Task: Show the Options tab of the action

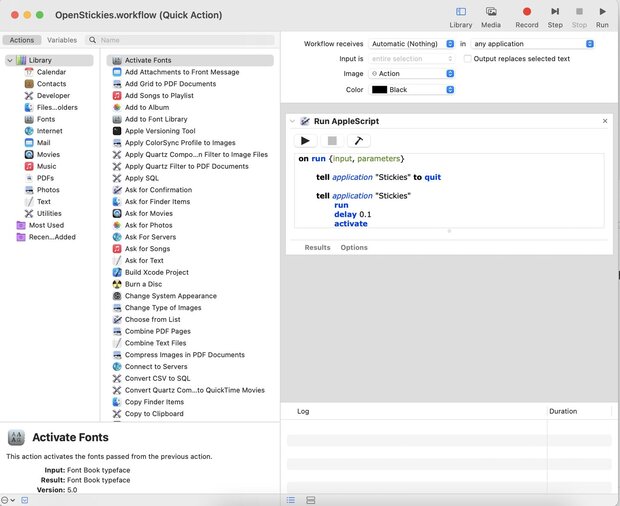Action: (354, 247)
